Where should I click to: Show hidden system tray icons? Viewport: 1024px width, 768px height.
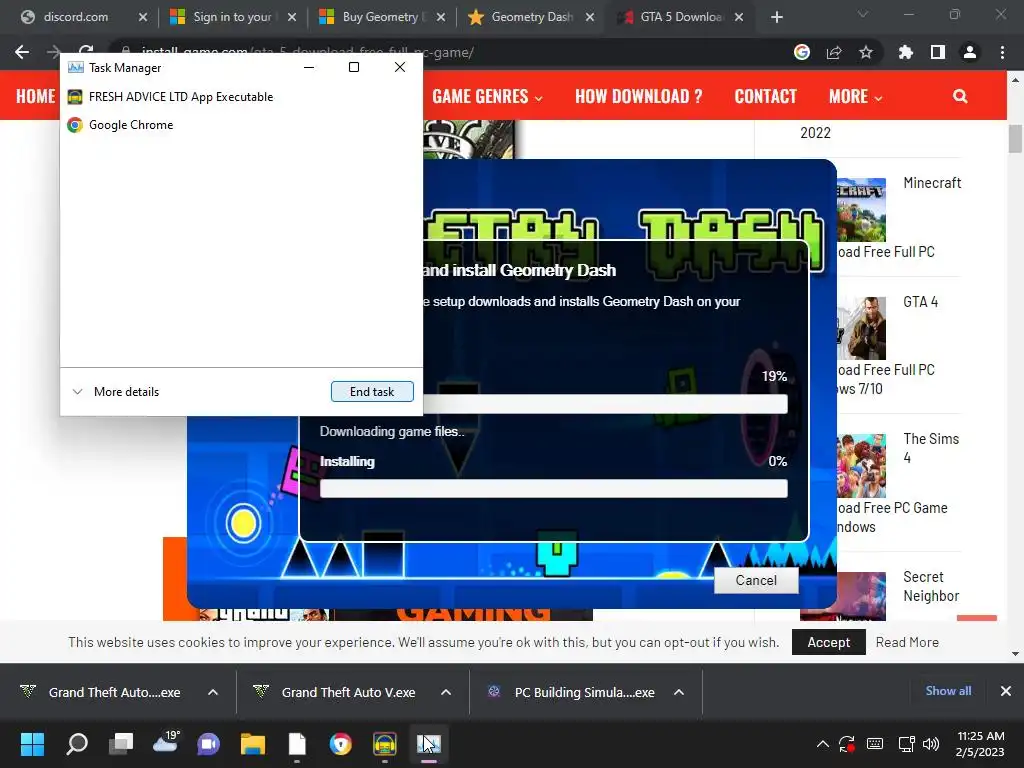[823, 743]
